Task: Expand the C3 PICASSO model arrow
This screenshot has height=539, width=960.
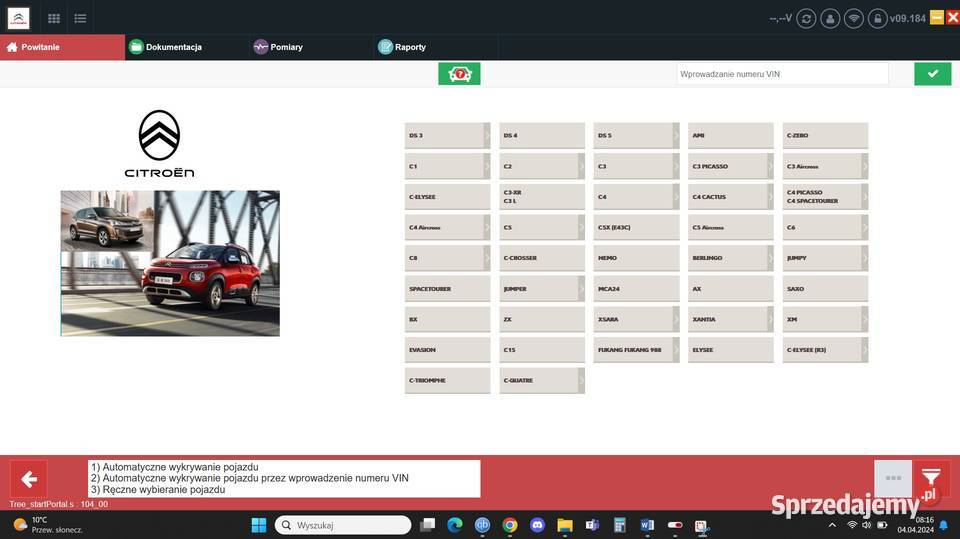Action: tap(770, 166)
